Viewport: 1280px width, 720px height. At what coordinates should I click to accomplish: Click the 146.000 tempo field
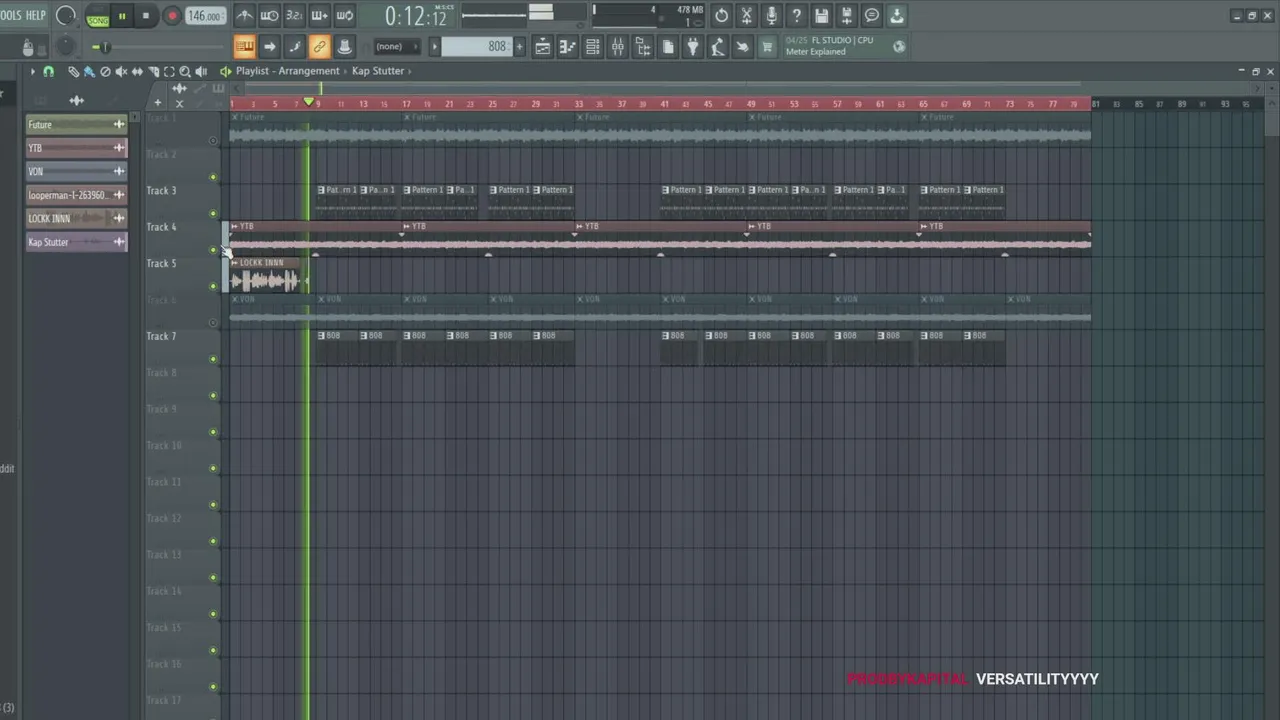[x=206, y=16]
